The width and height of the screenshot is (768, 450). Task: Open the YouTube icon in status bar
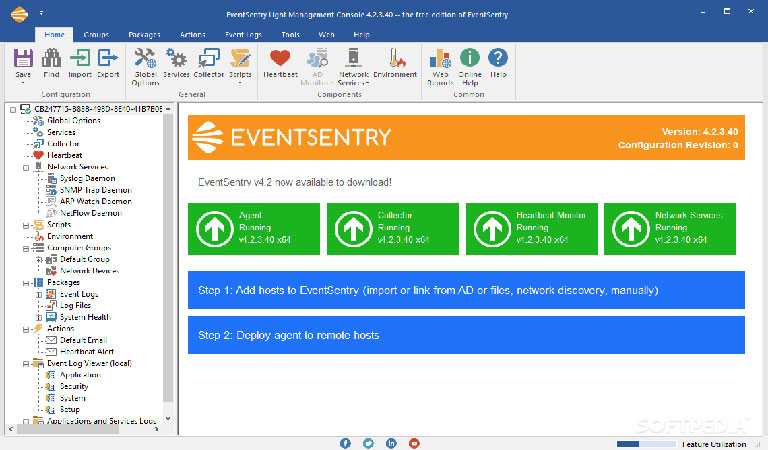tap(414, 443)
